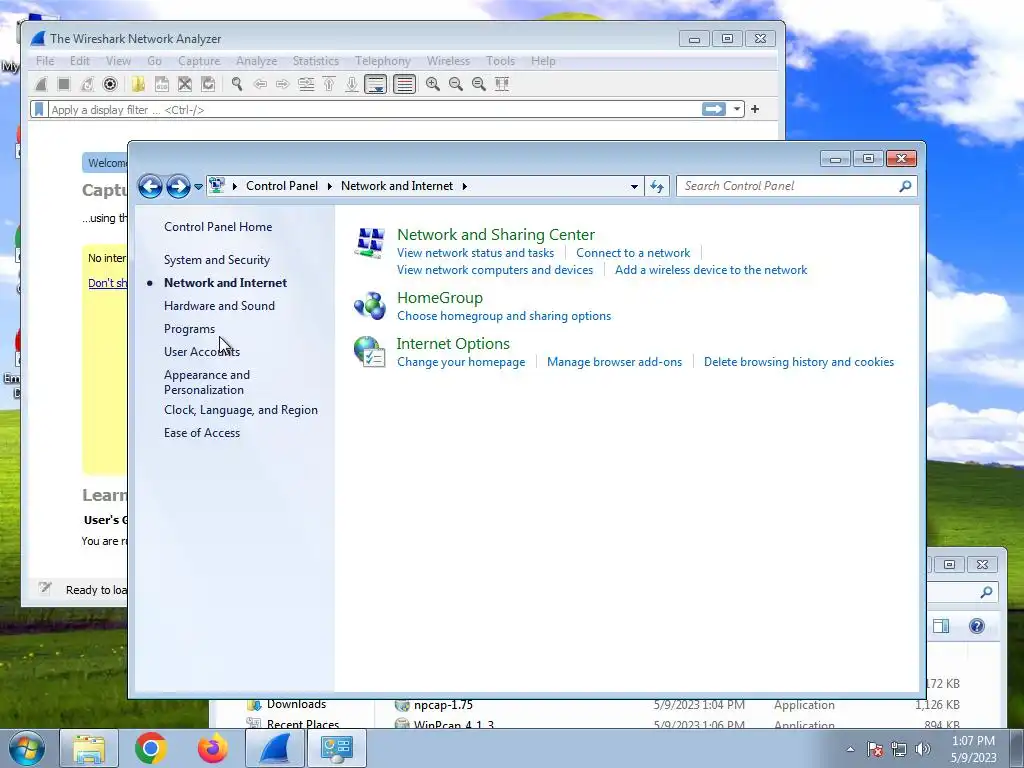
Task: Jump to the last packet in Wireshark
Action: pyautogui.click(x=352, y=84)
